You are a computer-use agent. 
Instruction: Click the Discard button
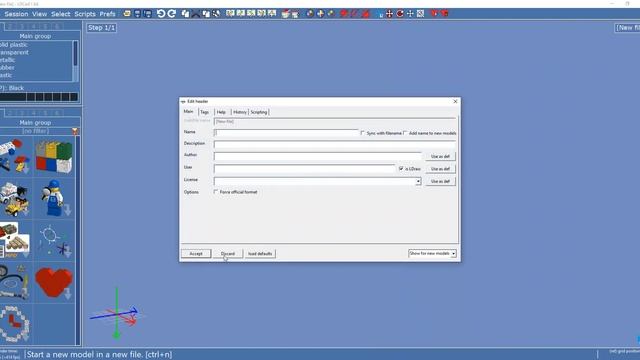(x=228, y=253)
